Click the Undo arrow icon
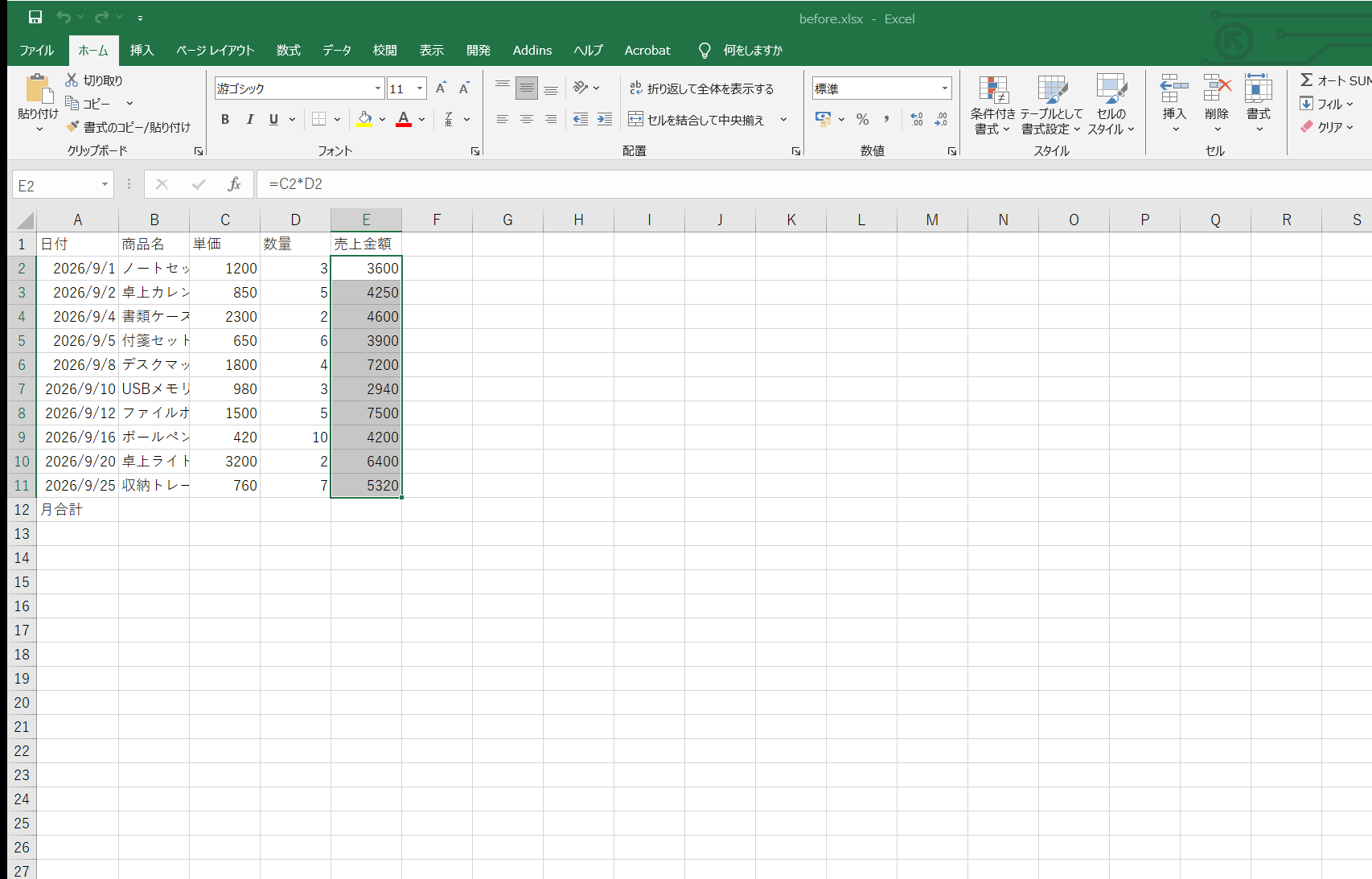This screenshot has height=879, width=1372. click(64, 17)
